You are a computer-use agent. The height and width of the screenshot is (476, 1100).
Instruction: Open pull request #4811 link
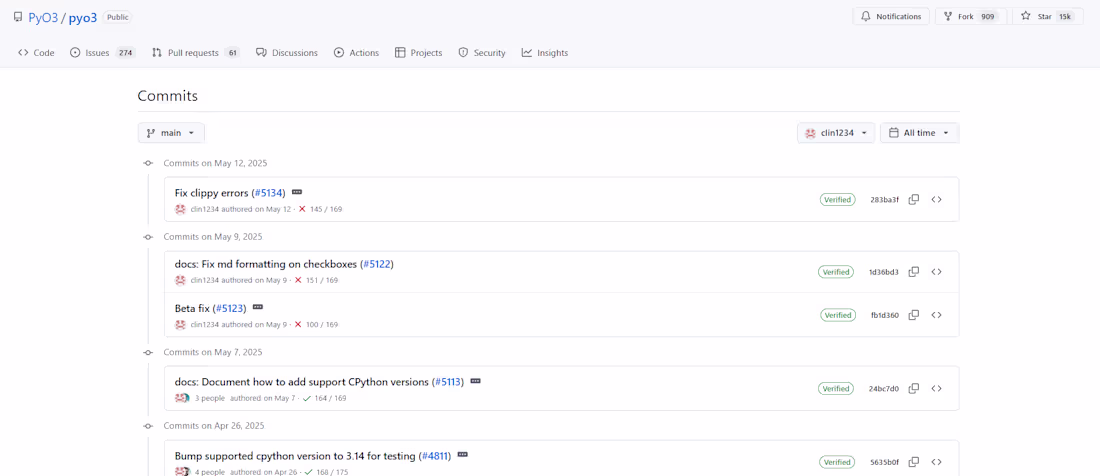(x=435, y=456)
